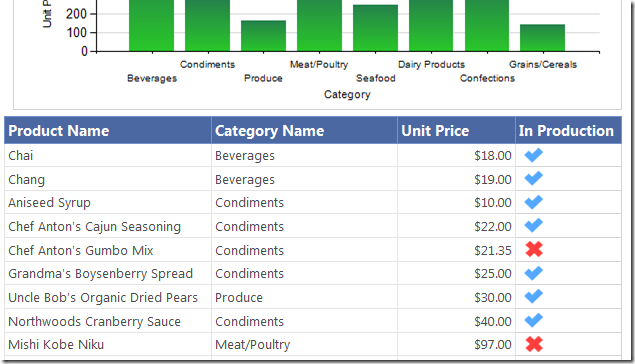Click checkmark for Aniseed Syrup row
The width and height of the screenshot is (635, 364).
(533, 202)
